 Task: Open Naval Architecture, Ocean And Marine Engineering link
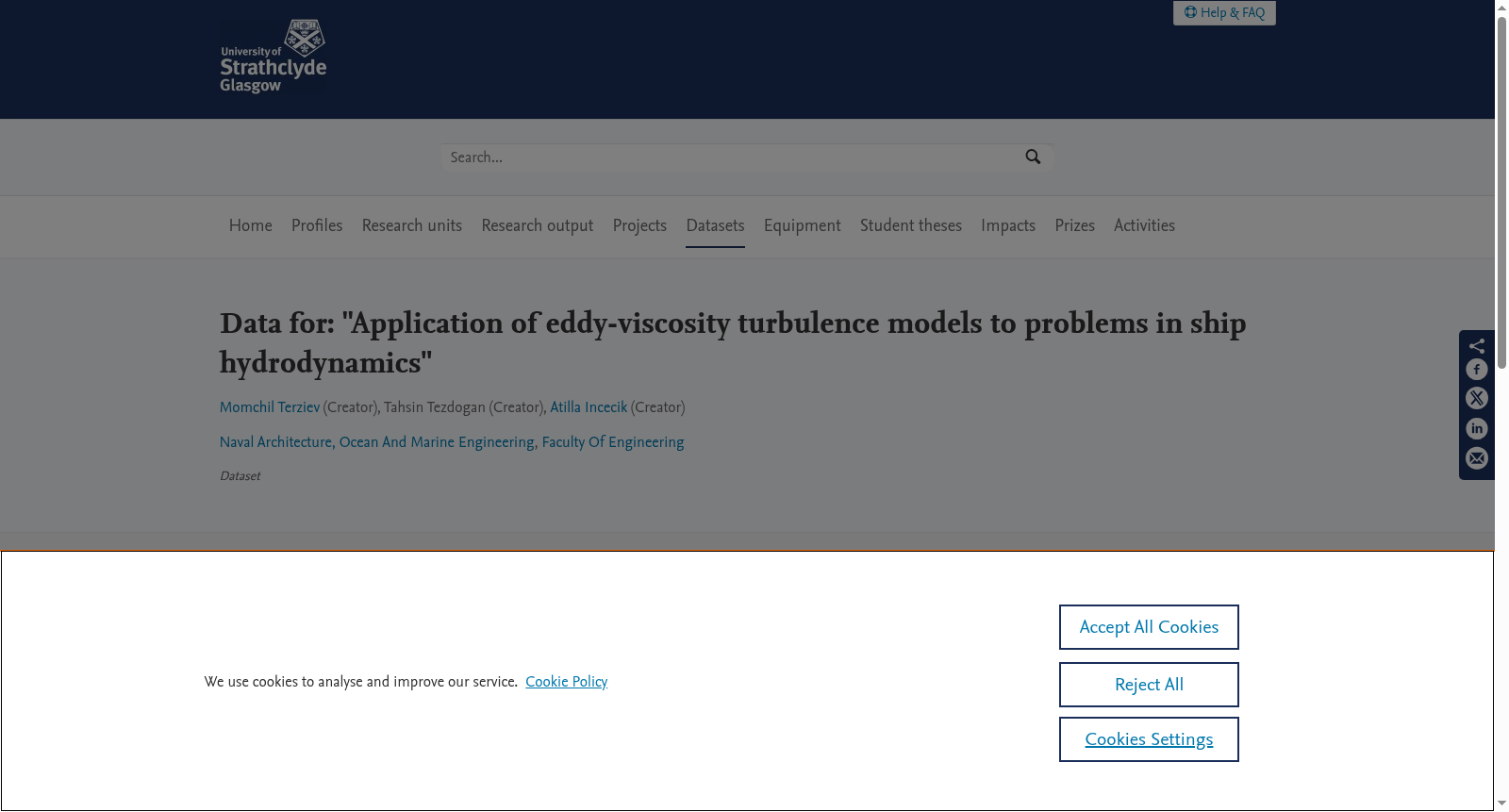click(377, 442)
